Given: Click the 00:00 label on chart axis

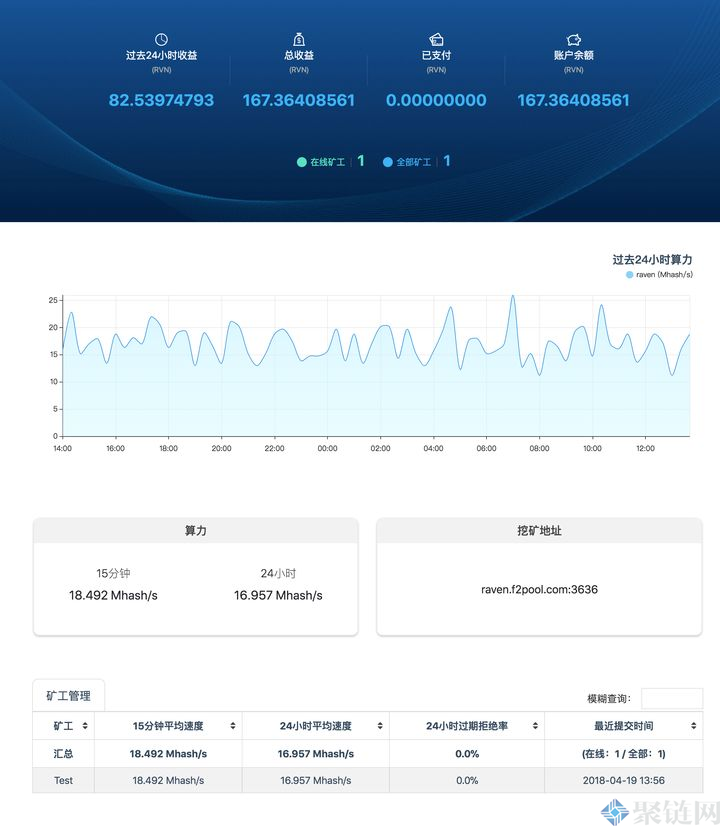Looking at the screenshot, I should coord(327,448).
